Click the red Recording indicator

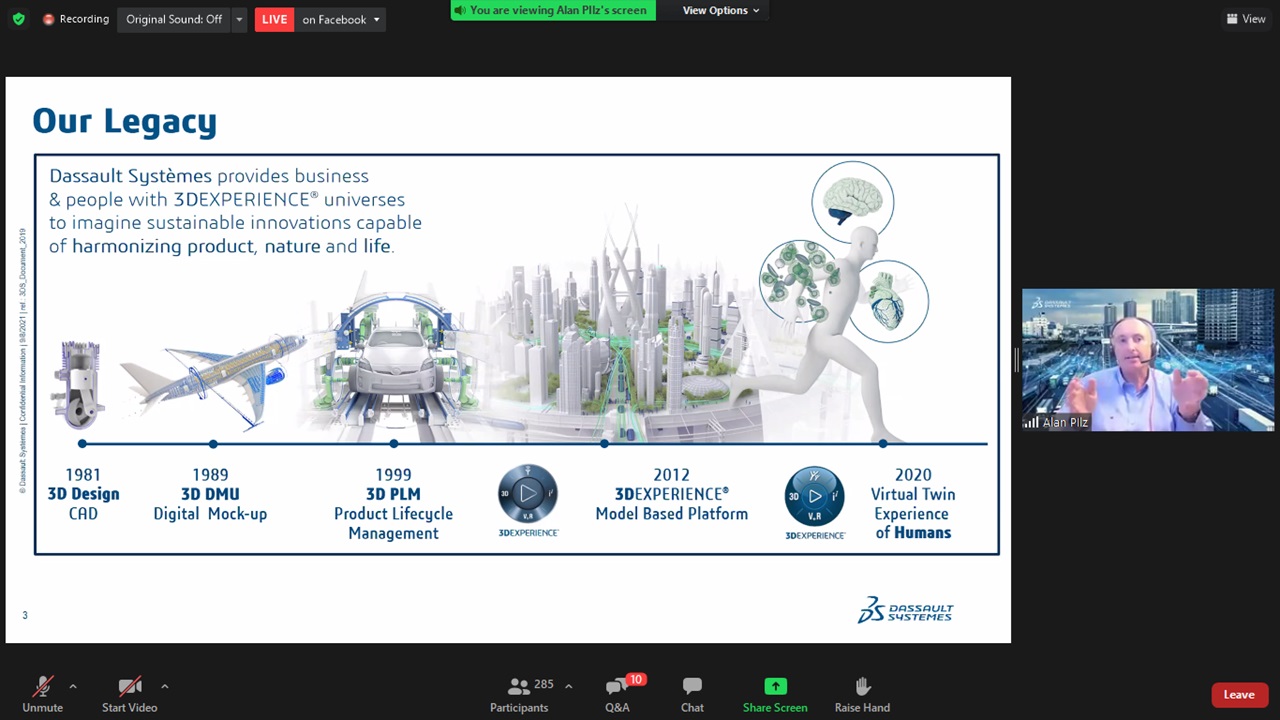pyautogui.click(x=76, y=19)
